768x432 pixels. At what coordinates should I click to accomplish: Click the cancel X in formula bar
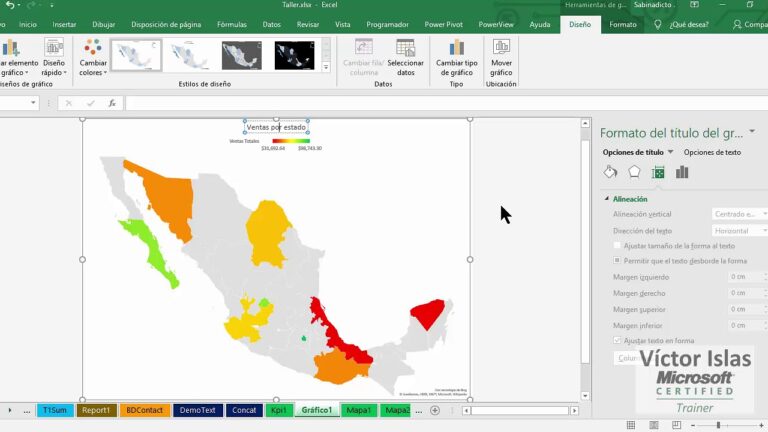69,103
